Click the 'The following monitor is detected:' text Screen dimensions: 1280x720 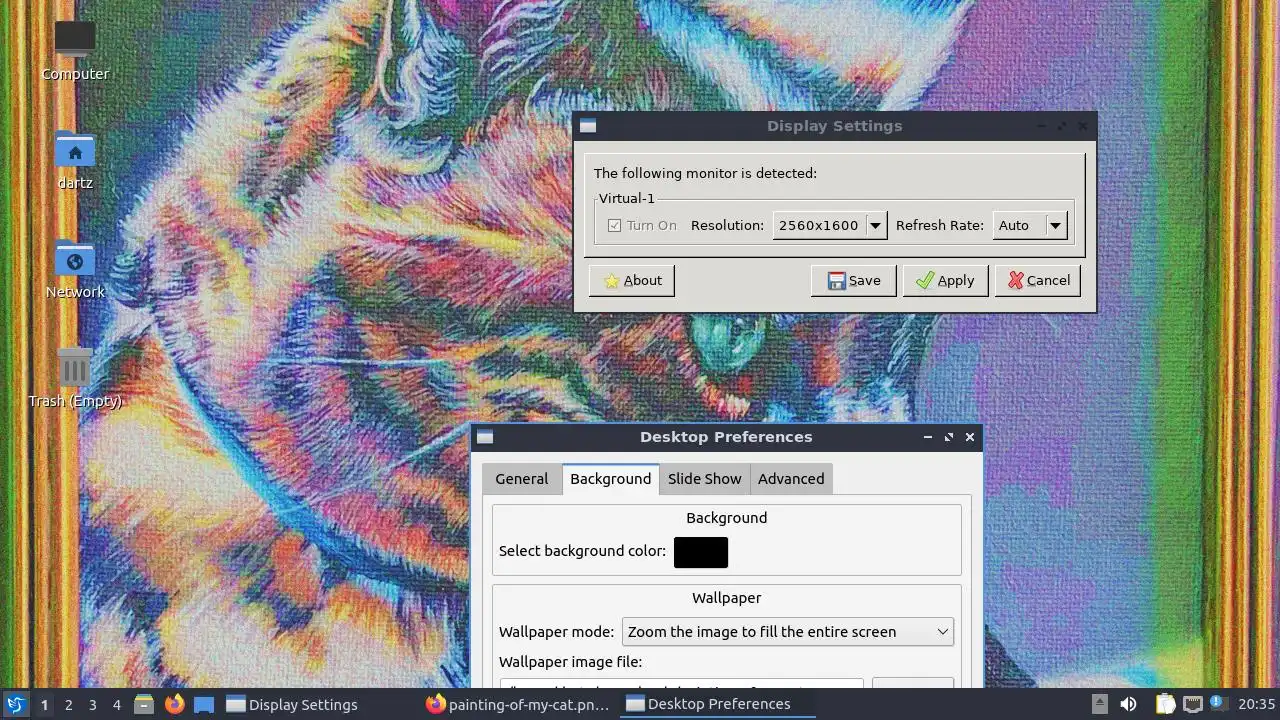tap(705, 173)
